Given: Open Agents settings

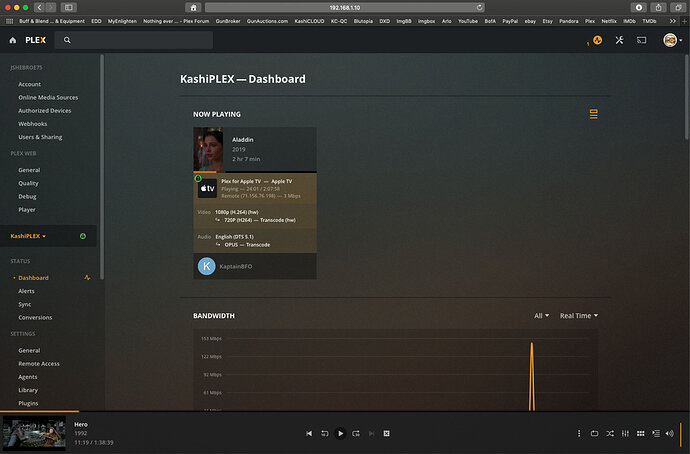Looking at the screenshot, I should pyautogui.click(x=28, y=377).
